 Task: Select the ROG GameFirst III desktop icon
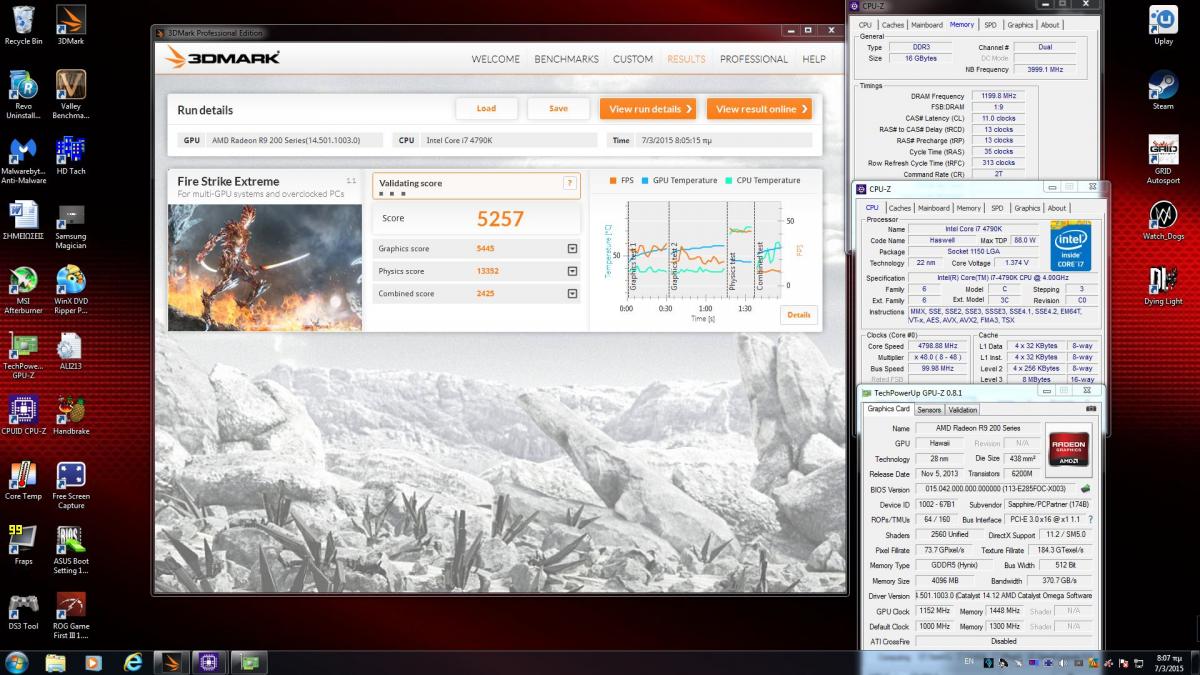[71, 616]
